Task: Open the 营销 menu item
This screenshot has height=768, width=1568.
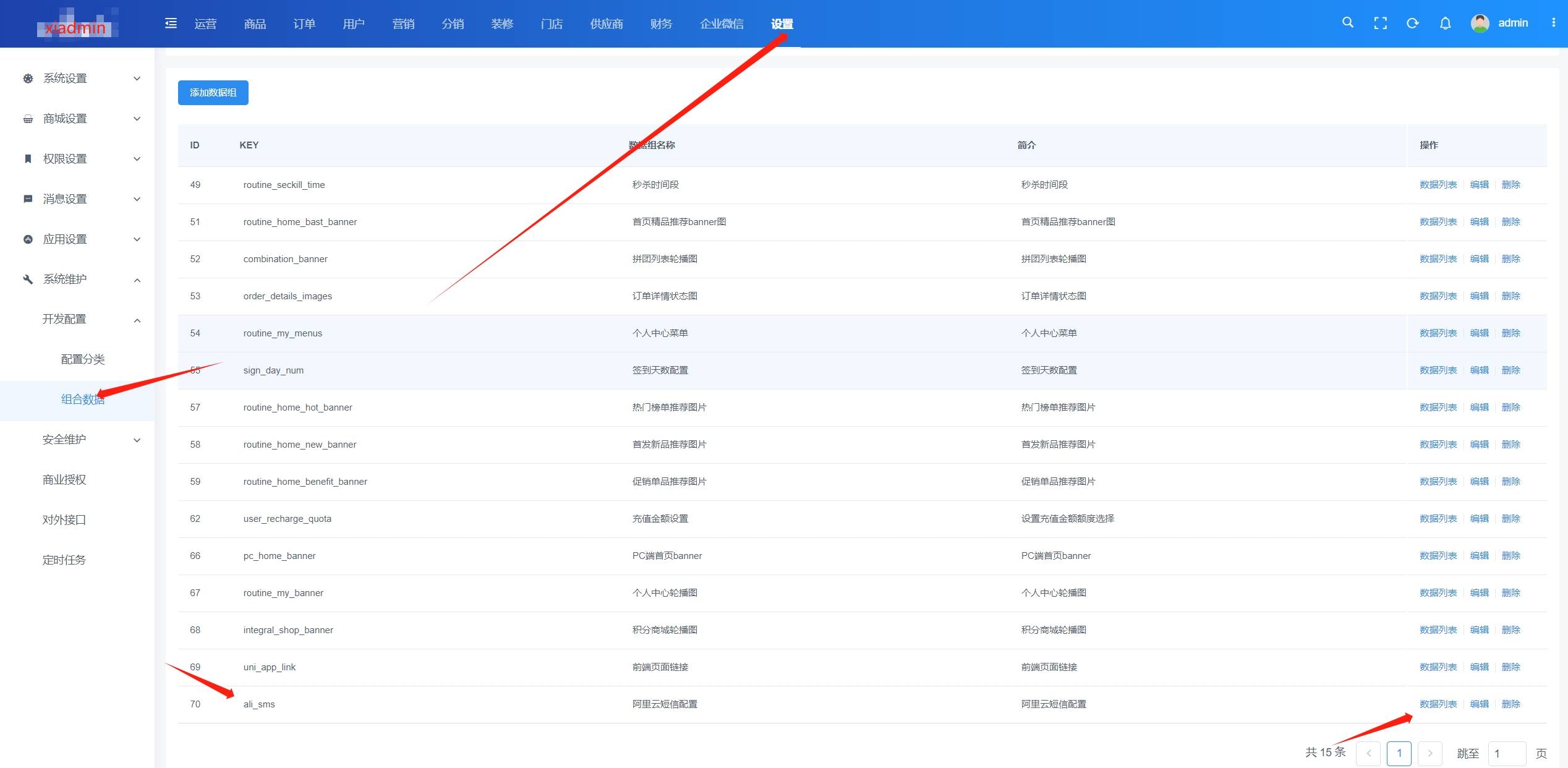Action: pos(404,23)
